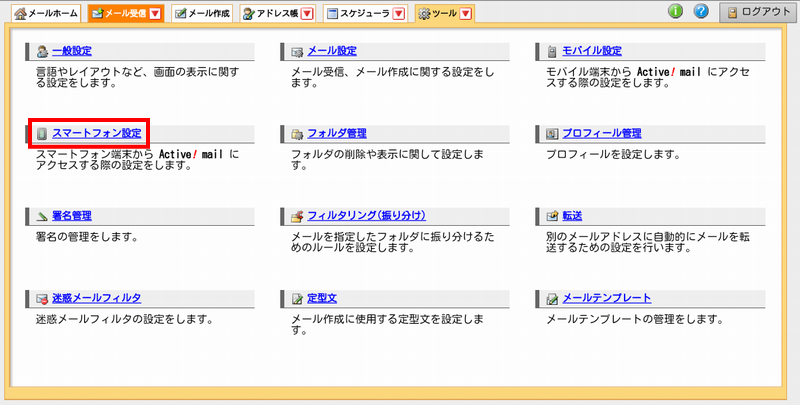Click the green info icon

pos(675,12)
